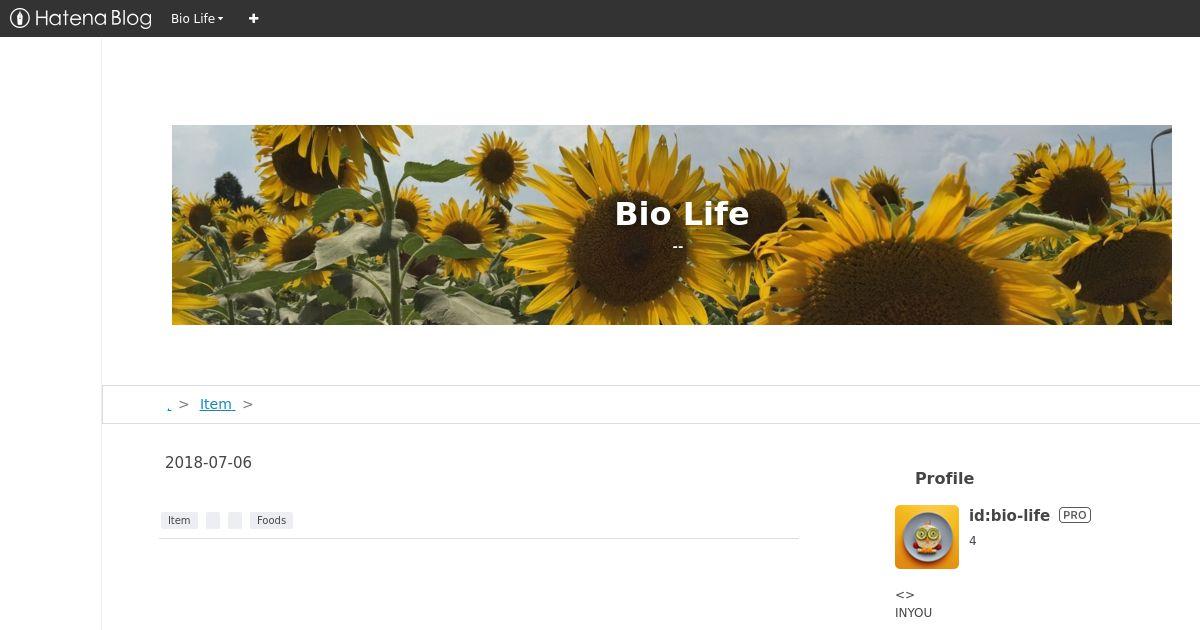This screenshot has height=630, width=1200.
Task: Click the blank tag just before Foods tag
Action: click(x=235, y=520)
